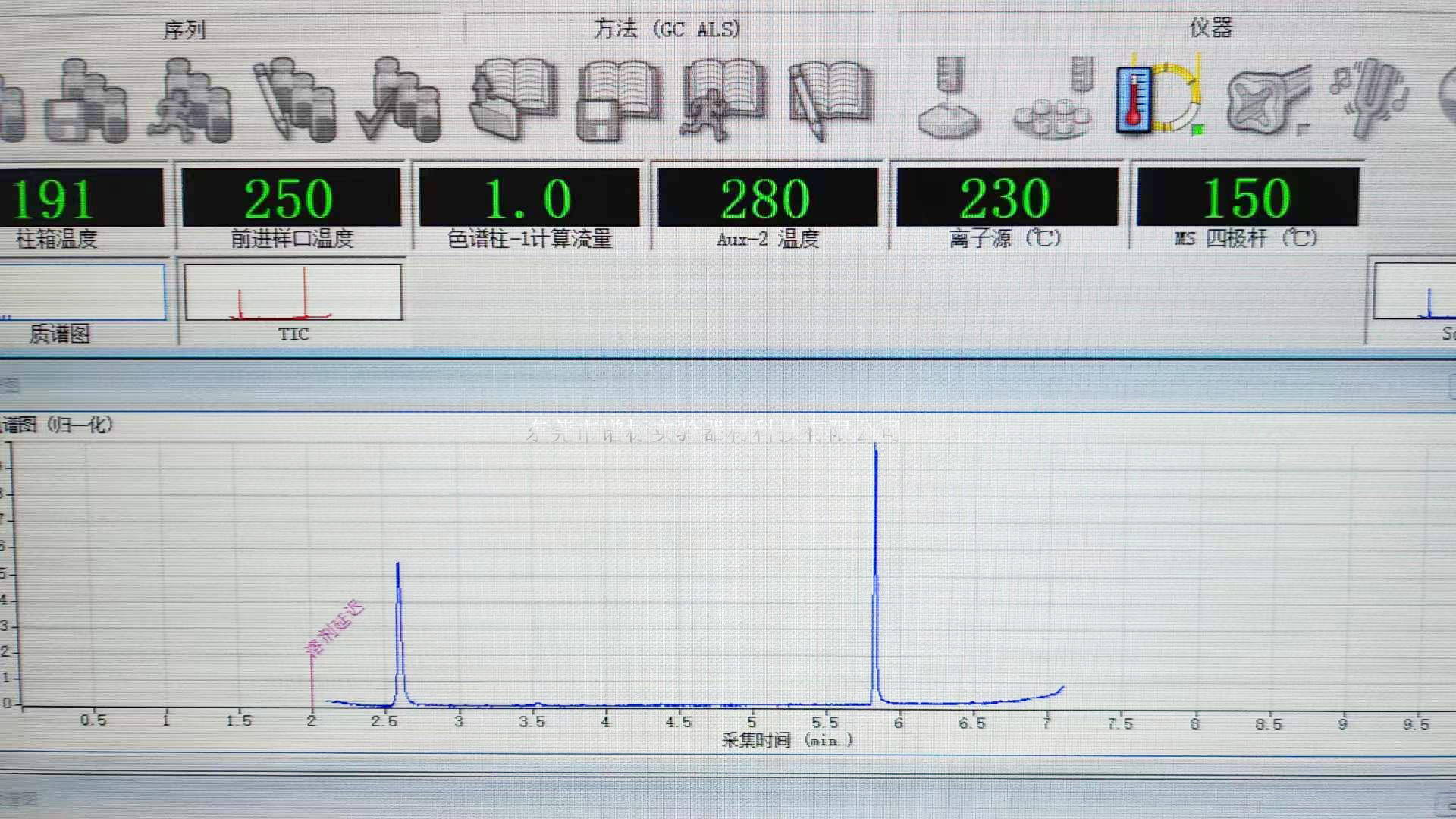Click the run method book icon
Viewport: 1456px width, 819px height.
point(723,99)
